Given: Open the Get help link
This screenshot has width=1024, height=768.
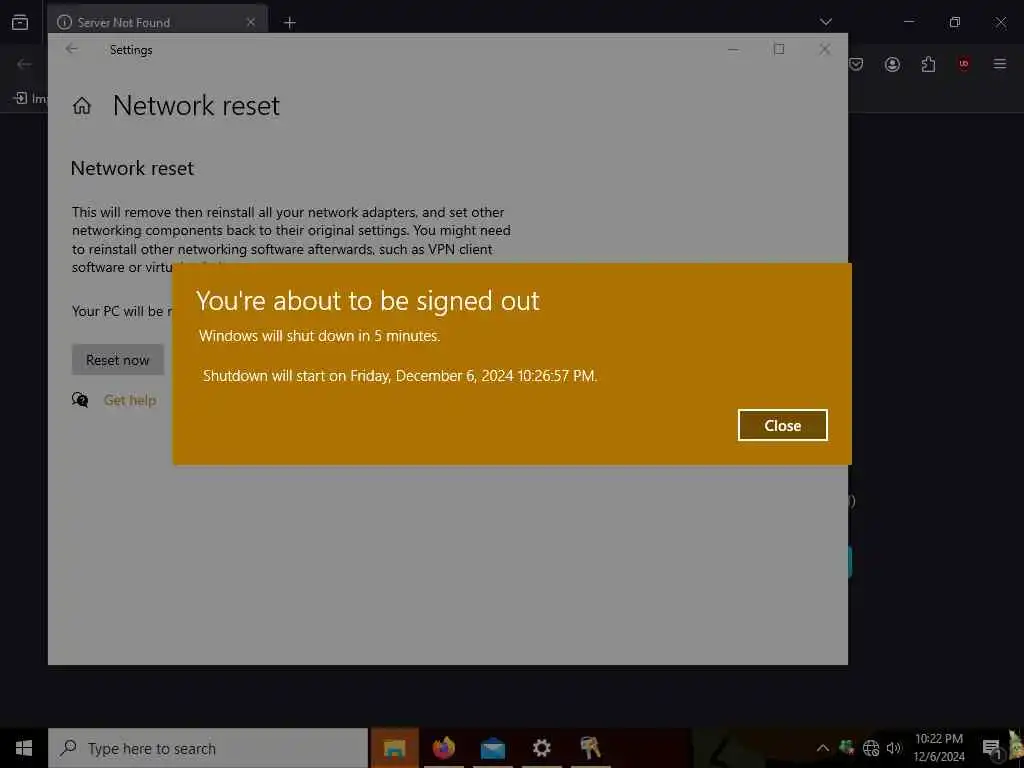Looking at the screenshot, I should click(130, 400).
